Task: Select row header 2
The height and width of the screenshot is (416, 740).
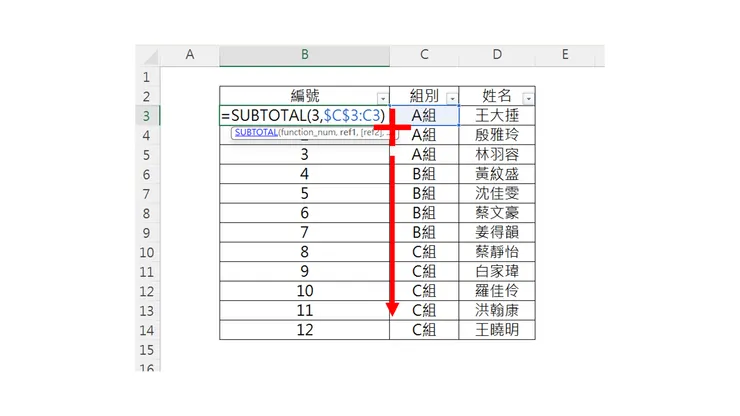Action: point(147,96)
